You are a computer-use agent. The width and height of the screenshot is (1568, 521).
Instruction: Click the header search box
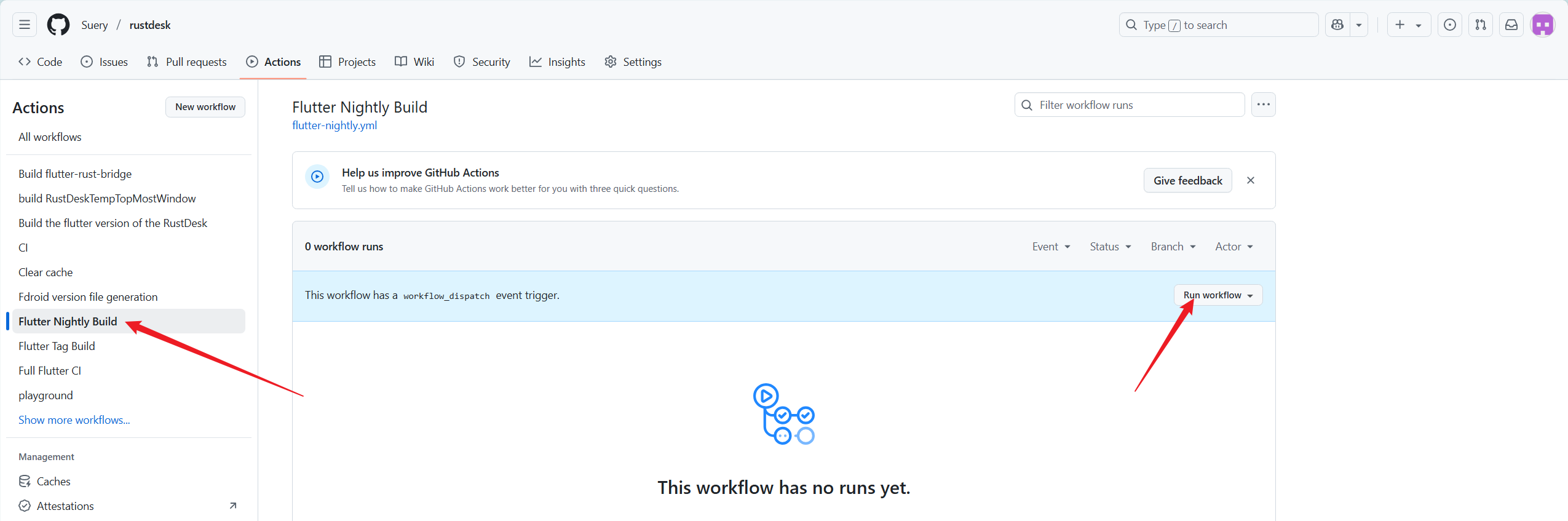click(x=1219, y=25)
